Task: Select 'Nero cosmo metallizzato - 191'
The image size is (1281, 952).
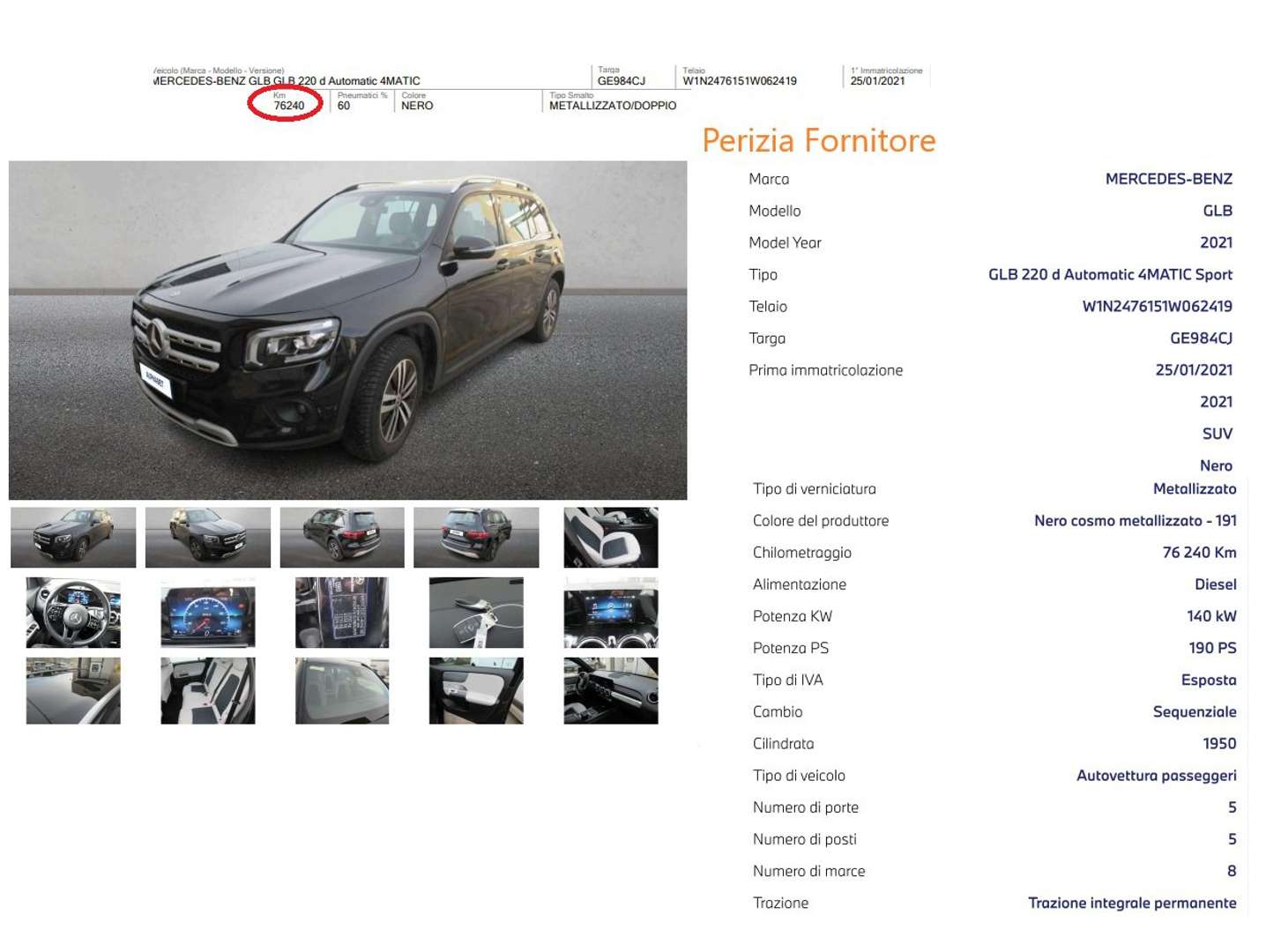Action: (1136, 521)
